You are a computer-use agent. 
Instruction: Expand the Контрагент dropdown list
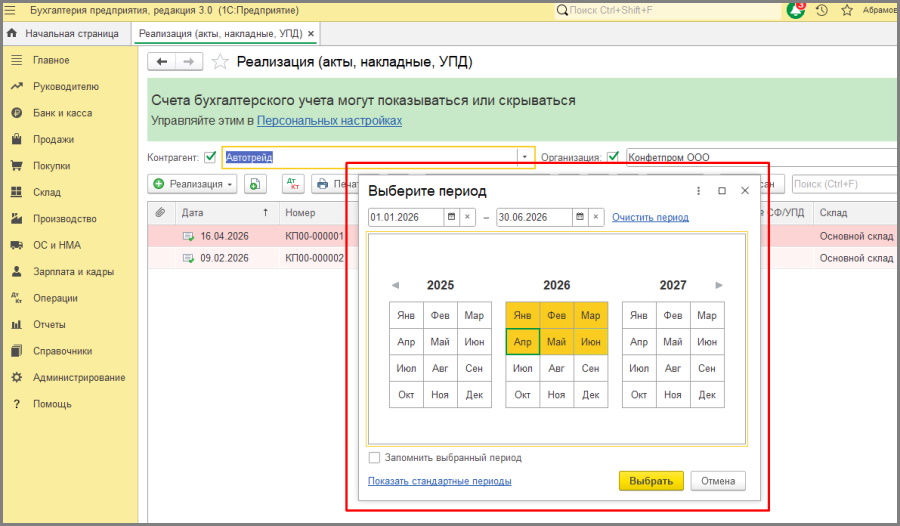[x=524, y=157]
